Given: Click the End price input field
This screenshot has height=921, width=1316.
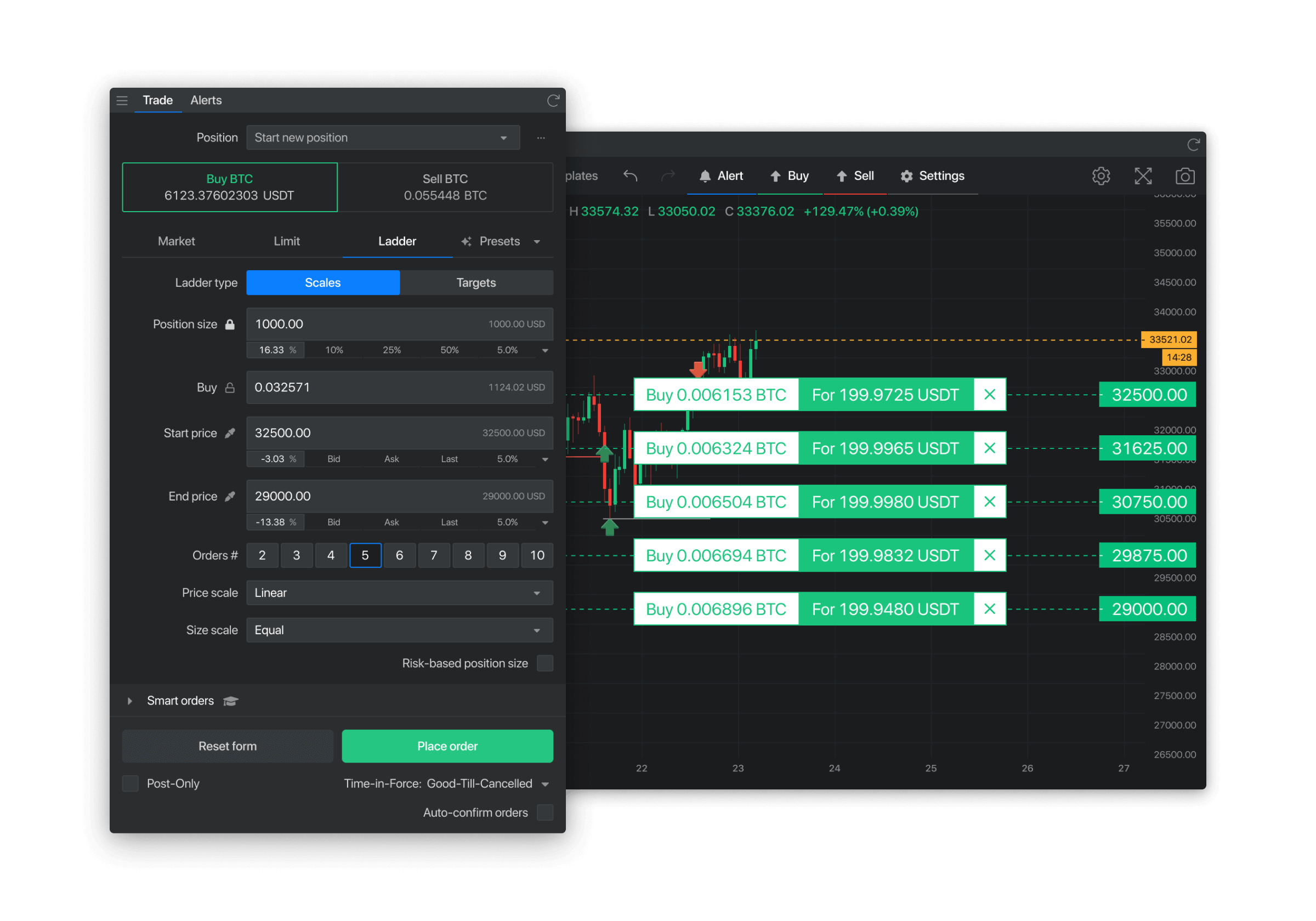Looking at the screenshot, I should click(x=400, y=497).
